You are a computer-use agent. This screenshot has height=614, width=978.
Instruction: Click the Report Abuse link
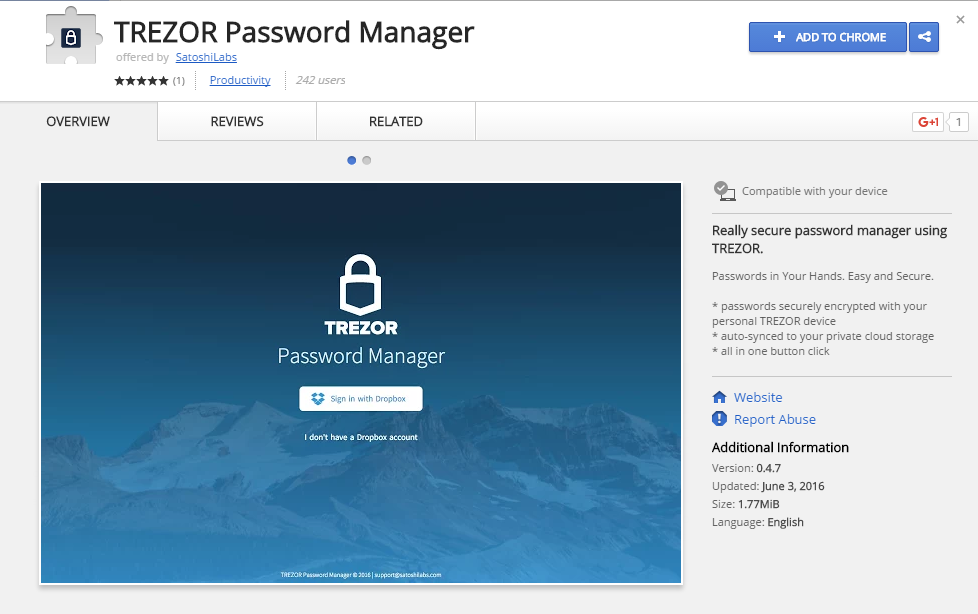774,419
